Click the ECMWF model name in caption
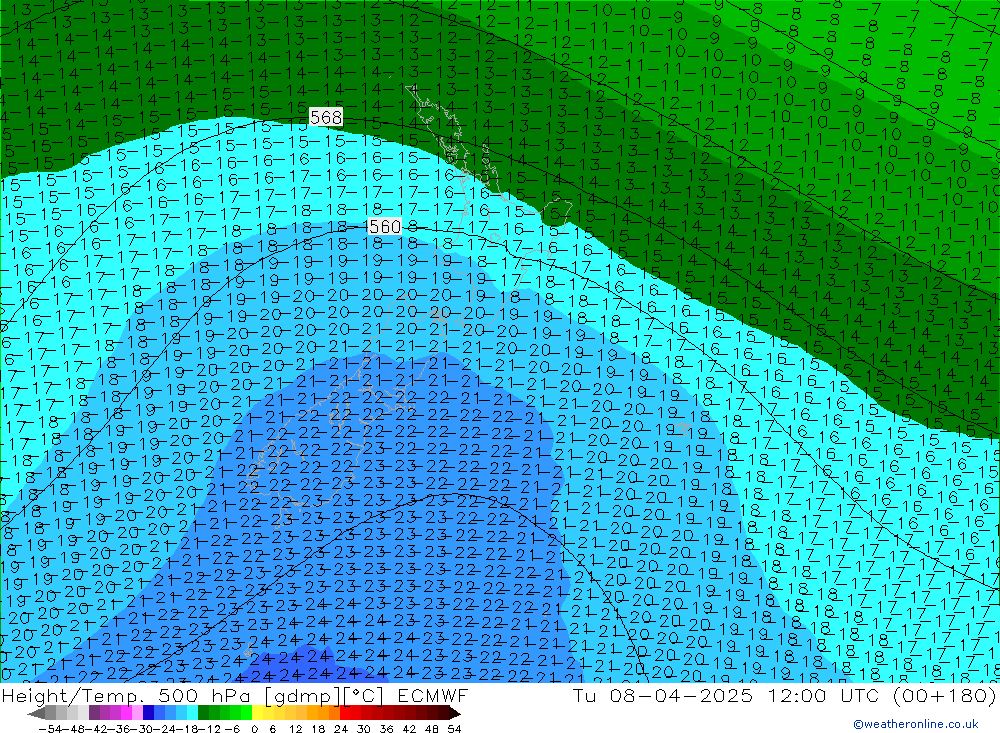 click(x=433, y=695)
